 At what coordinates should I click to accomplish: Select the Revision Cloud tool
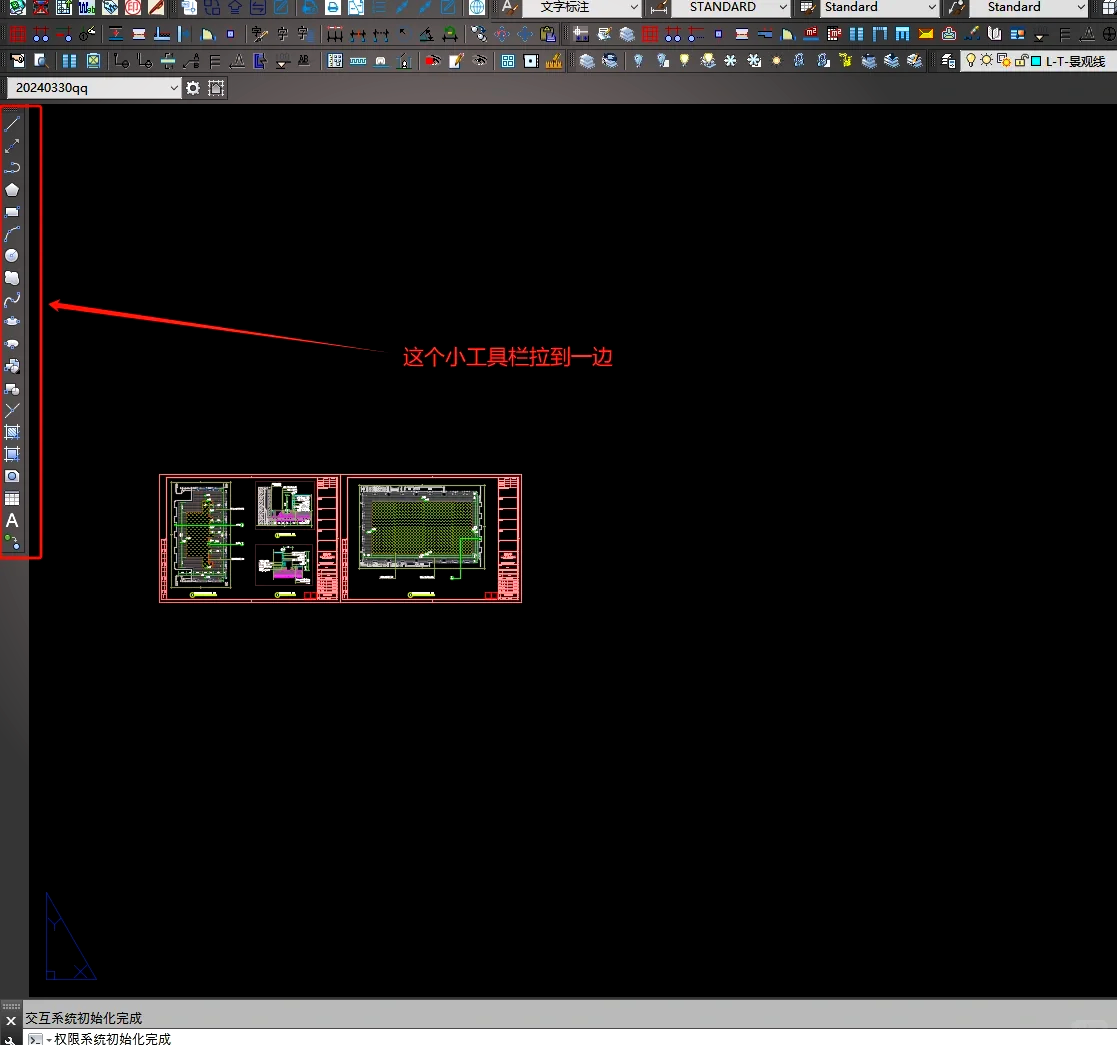[12, 278]
